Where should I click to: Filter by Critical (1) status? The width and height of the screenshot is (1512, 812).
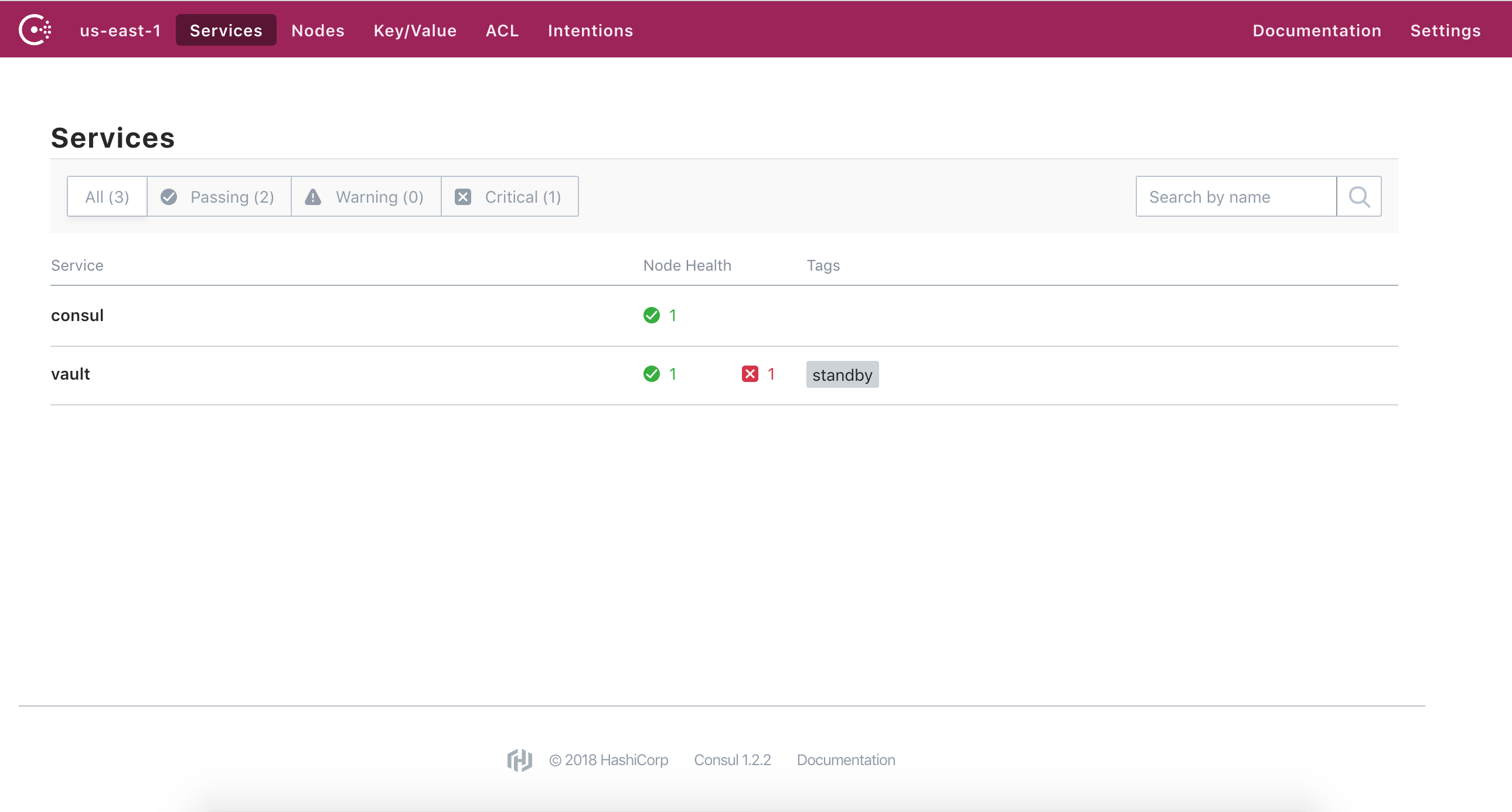click(509, 196)
